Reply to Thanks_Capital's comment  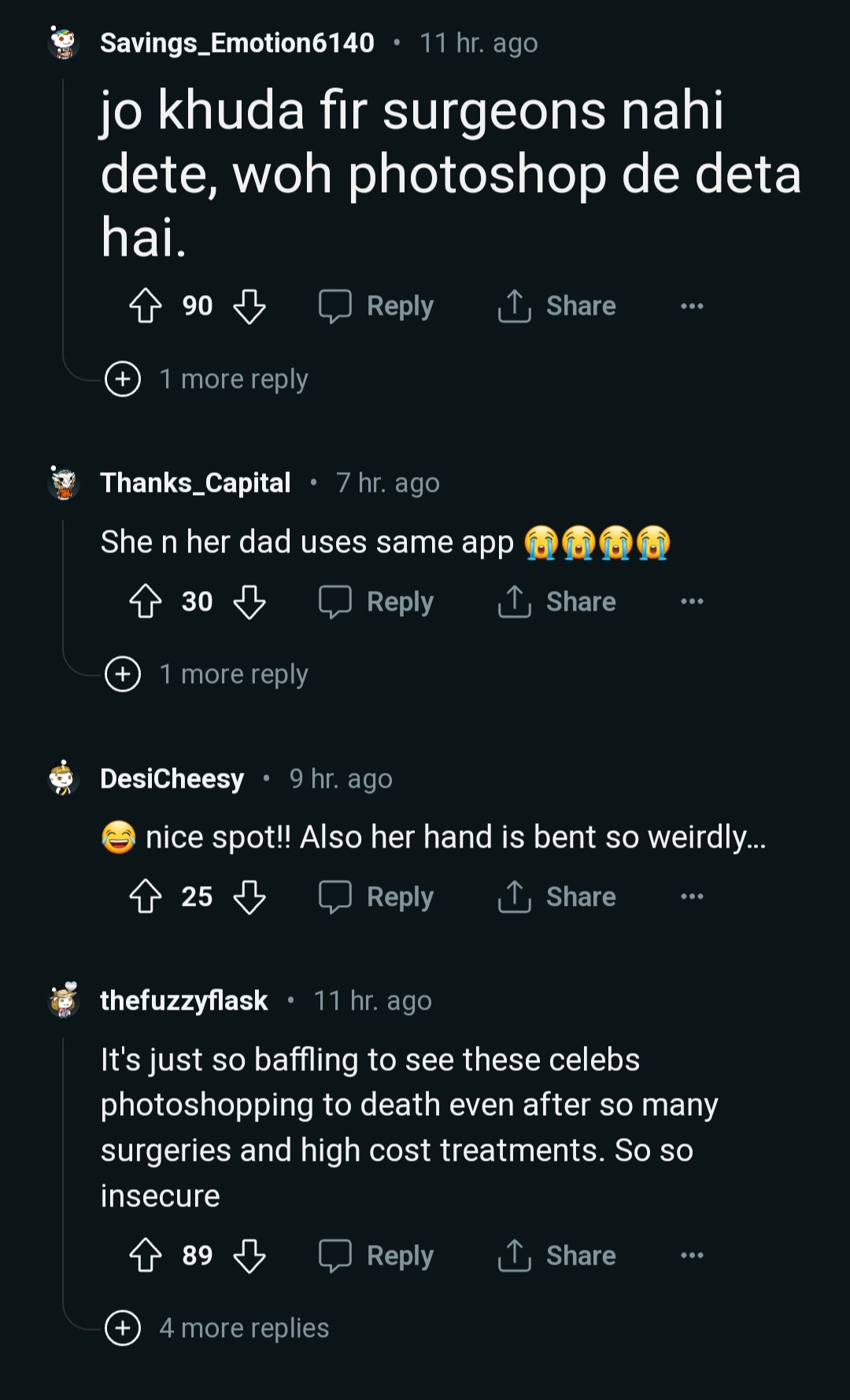[x=377, y=602]
